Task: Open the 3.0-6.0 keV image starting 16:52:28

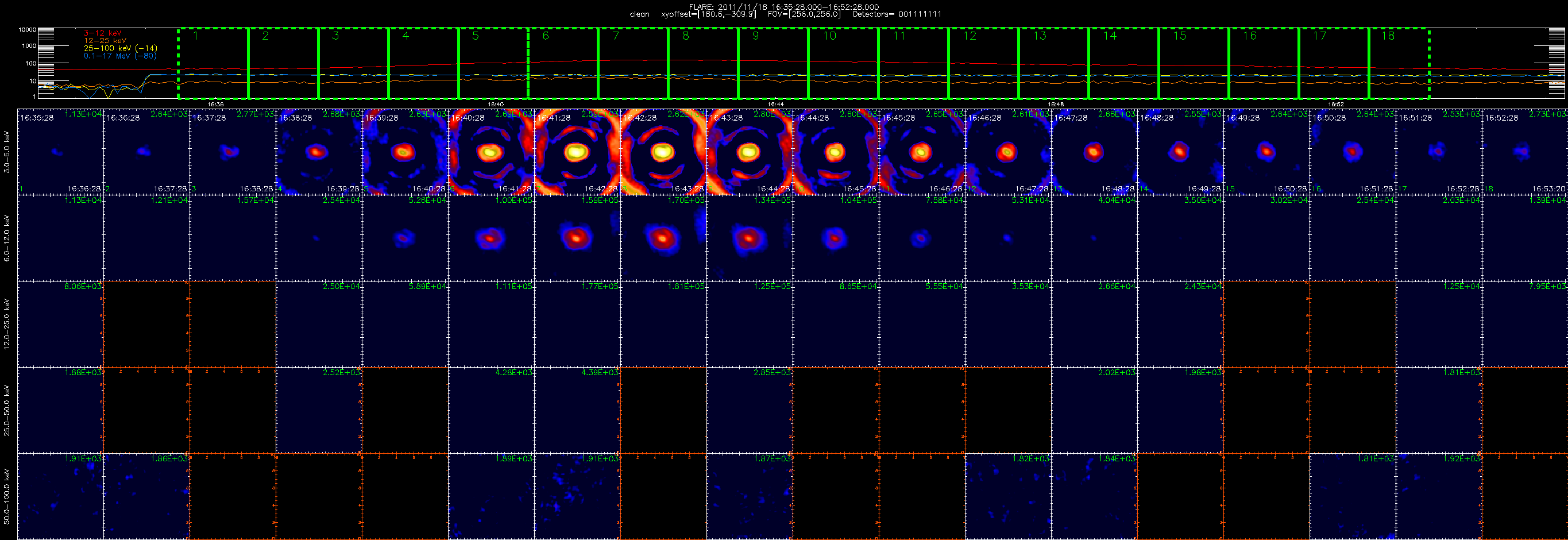Action: pyautogui.click(x=1525, y=152)
